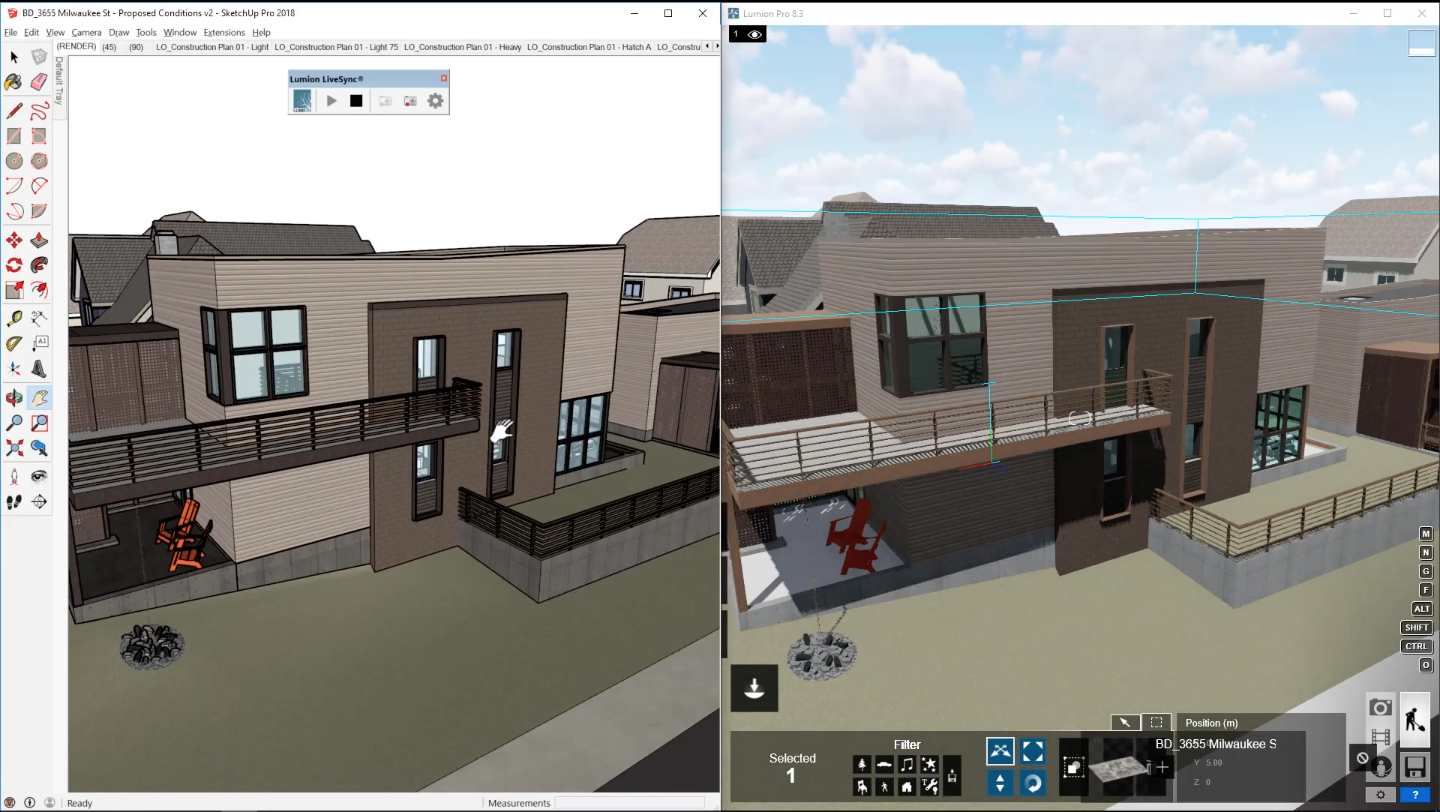The height and width of the screenshot is (812, 1440).
Task: Toggle the eye visibility icon in Lumion
Action: point(755,34)
